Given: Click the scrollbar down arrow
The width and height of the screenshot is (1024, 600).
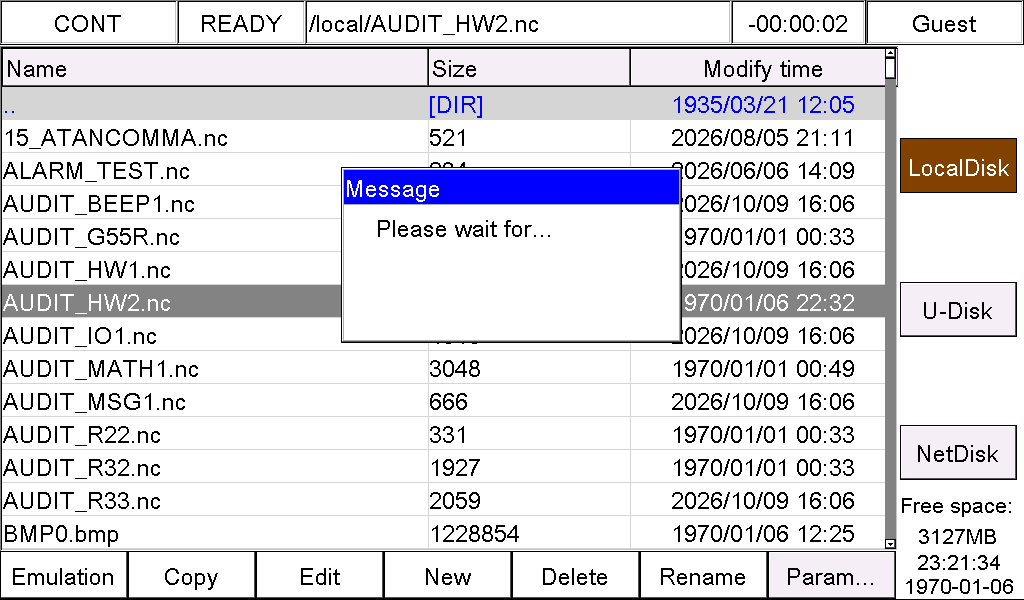Looking at the screenshot, I should coord(890,543).
